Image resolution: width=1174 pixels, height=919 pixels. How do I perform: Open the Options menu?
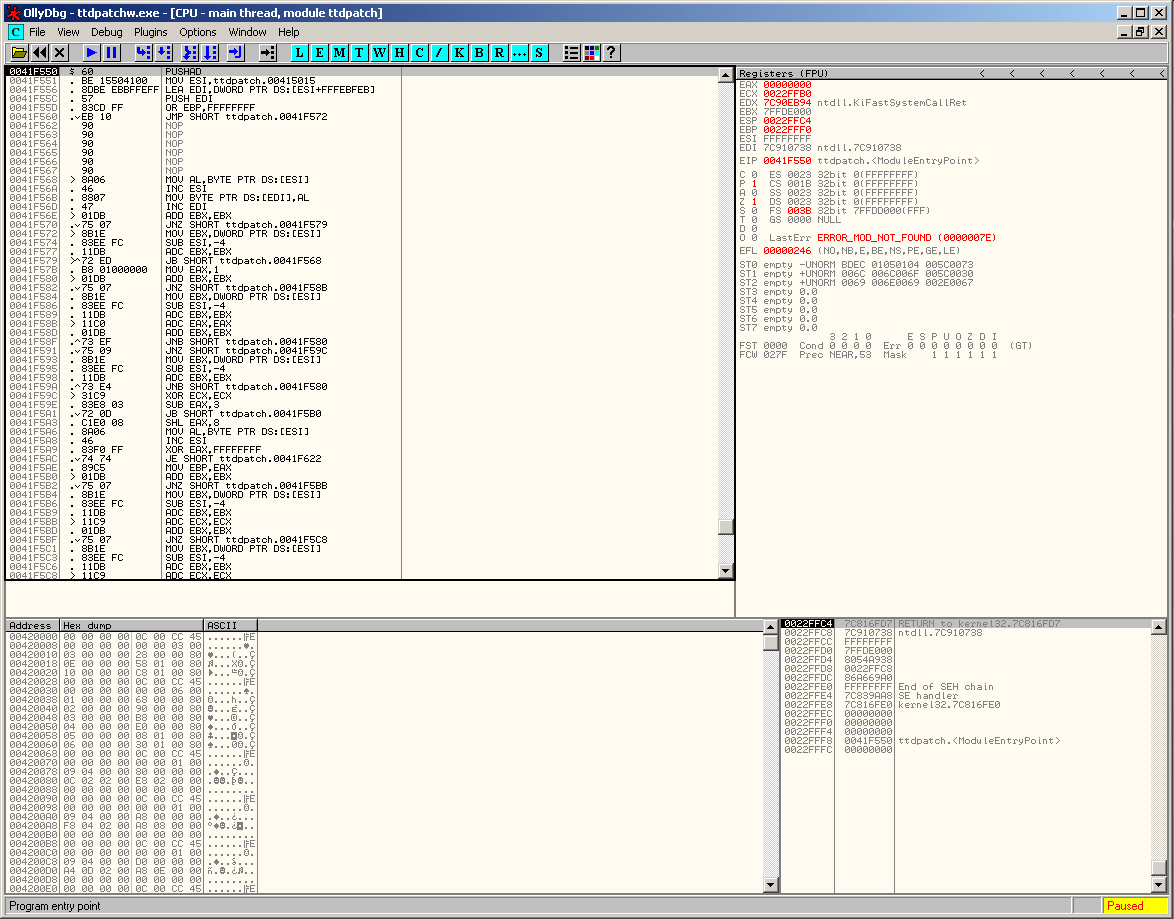click(x=198, y=32)
